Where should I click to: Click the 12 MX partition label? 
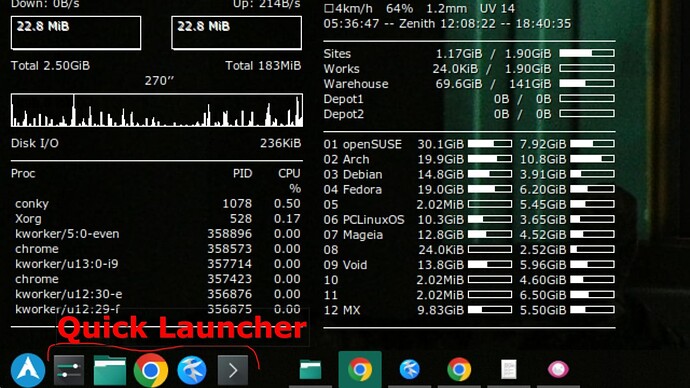342,310
